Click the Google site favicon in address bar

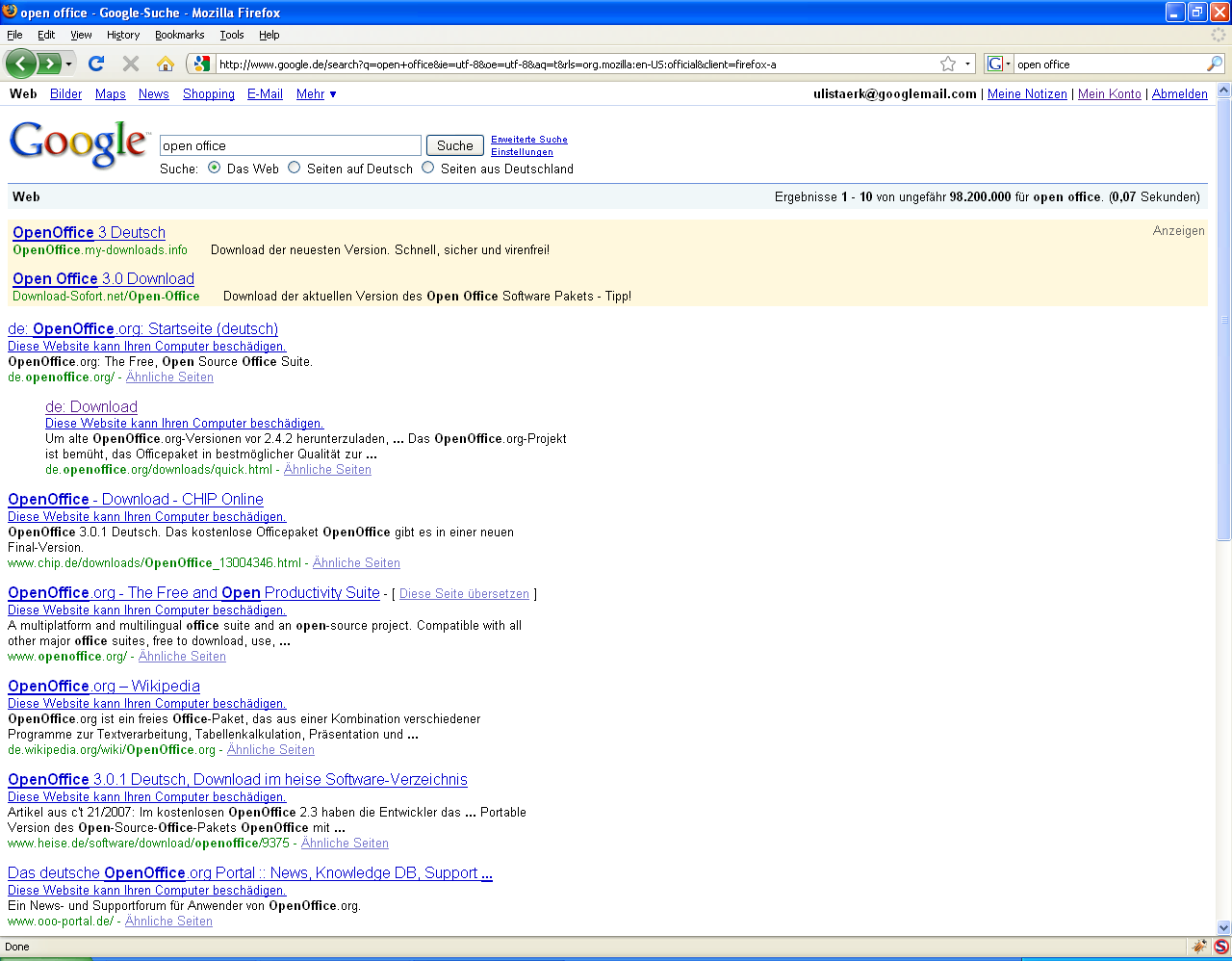click(201, 64)
